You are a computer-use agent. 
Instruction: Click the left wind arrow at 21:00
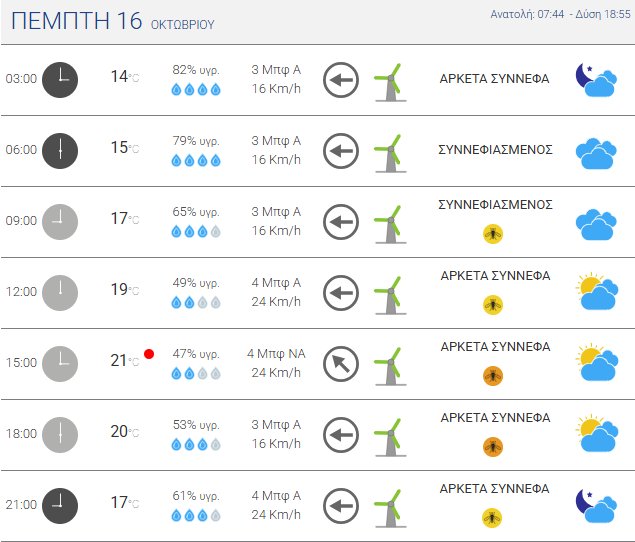point(341,505)
